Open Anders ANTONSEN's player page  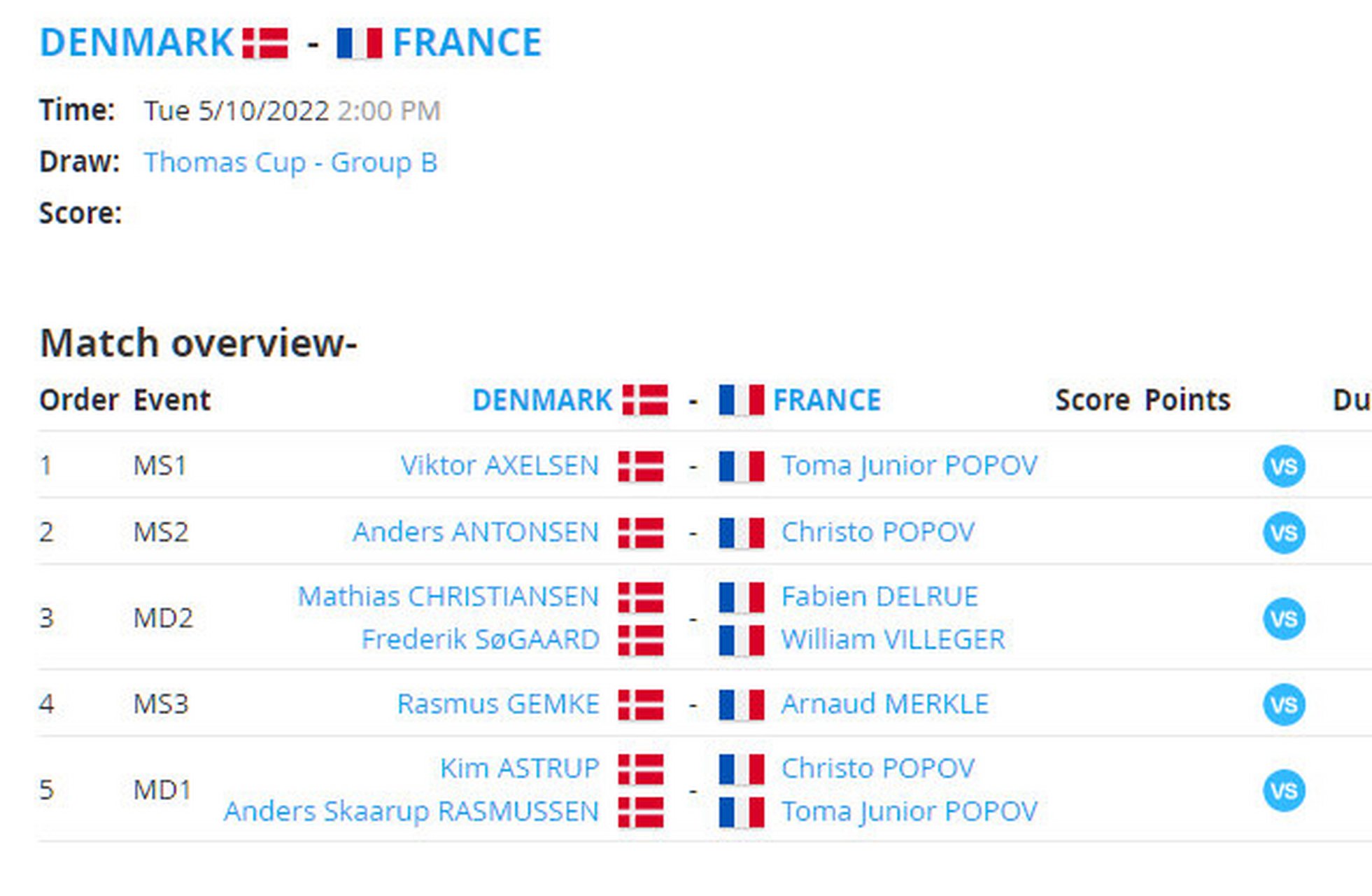tap(475, 532)
